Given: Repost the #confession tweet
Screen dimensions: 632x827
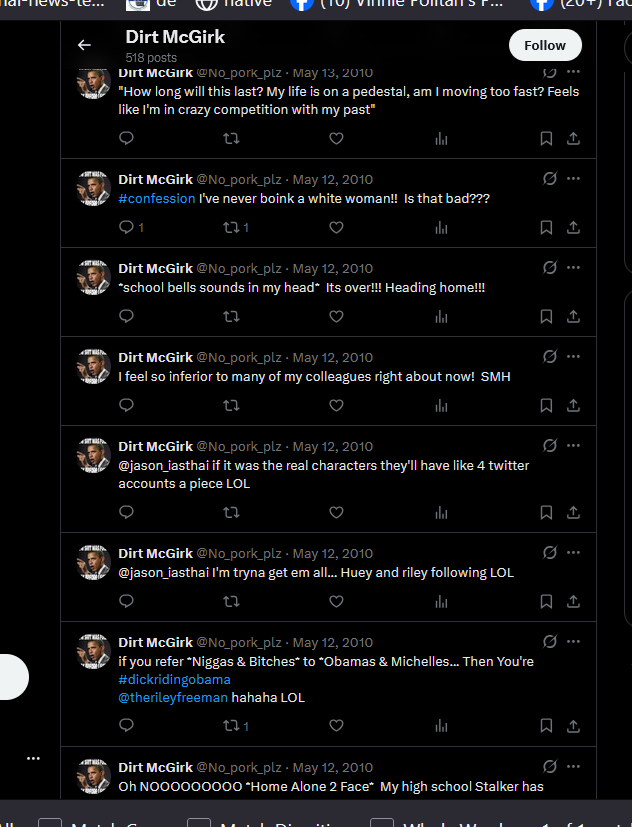Looking at the screenshot, I should pos(231,227).
